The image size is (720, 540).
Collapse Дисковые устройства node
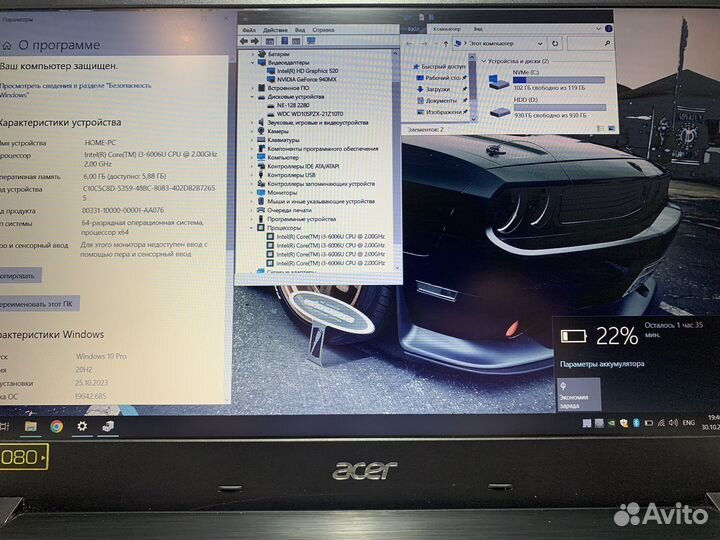(x=252, y=97)
